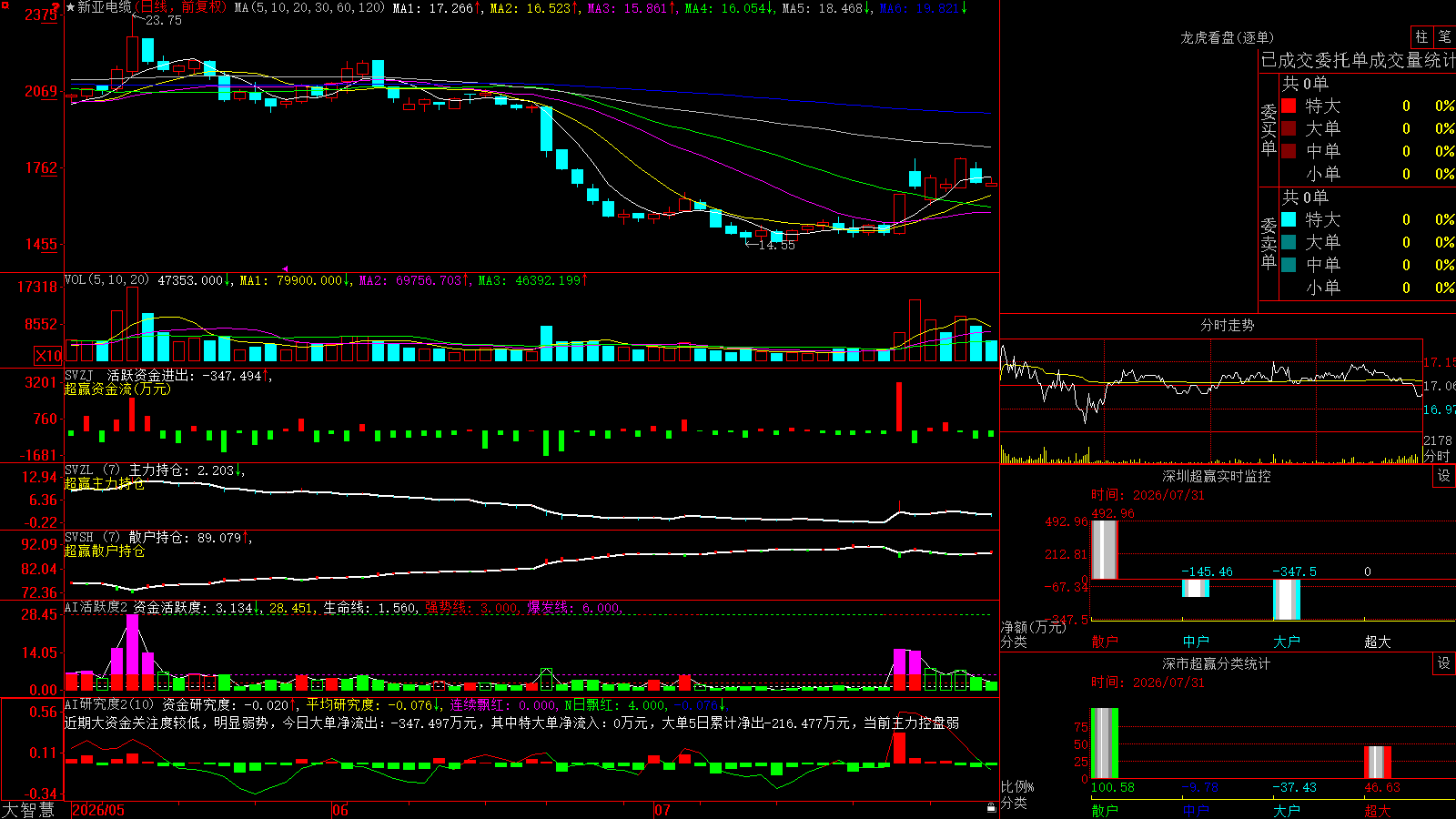Click the 超赢主力持仓 yellow label
1456x819 pixels.
(x=105, y=483)
